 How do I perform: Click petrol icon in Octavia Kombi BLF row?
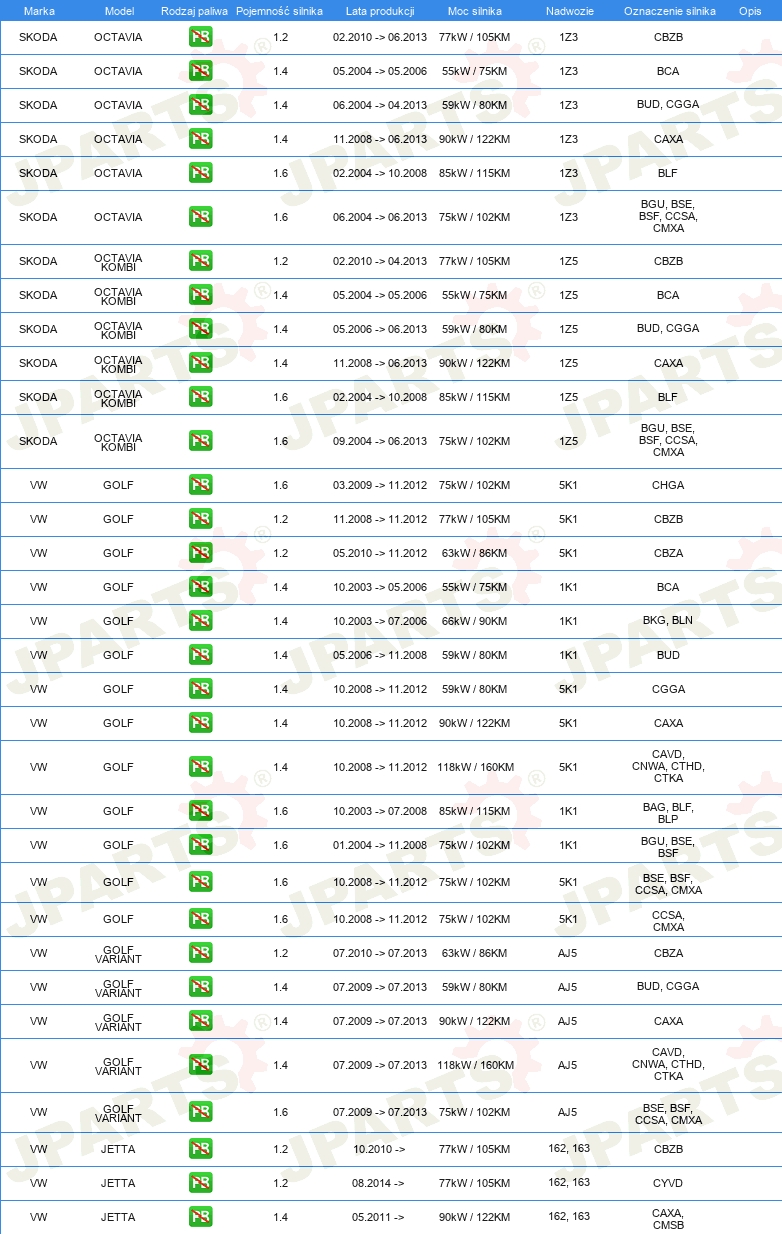(x=200, y=397)
